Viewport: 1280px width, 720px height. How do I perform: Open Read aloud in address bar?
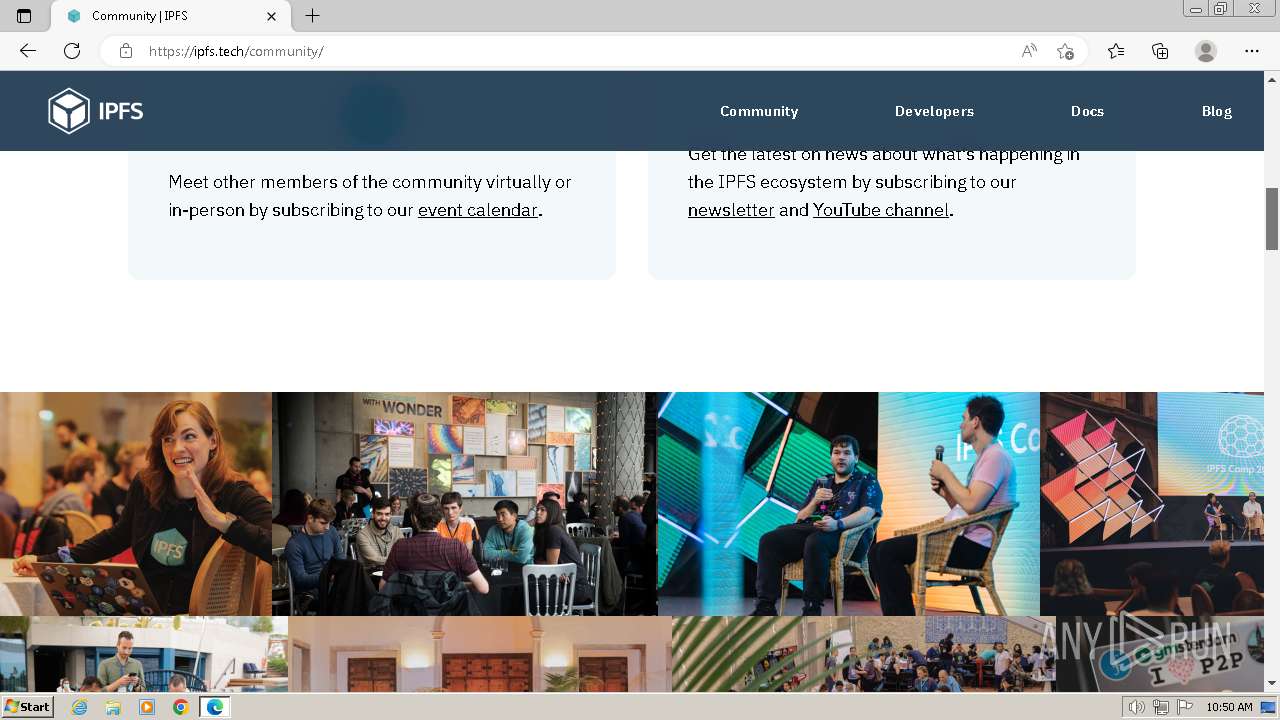tap(1029, 51)
